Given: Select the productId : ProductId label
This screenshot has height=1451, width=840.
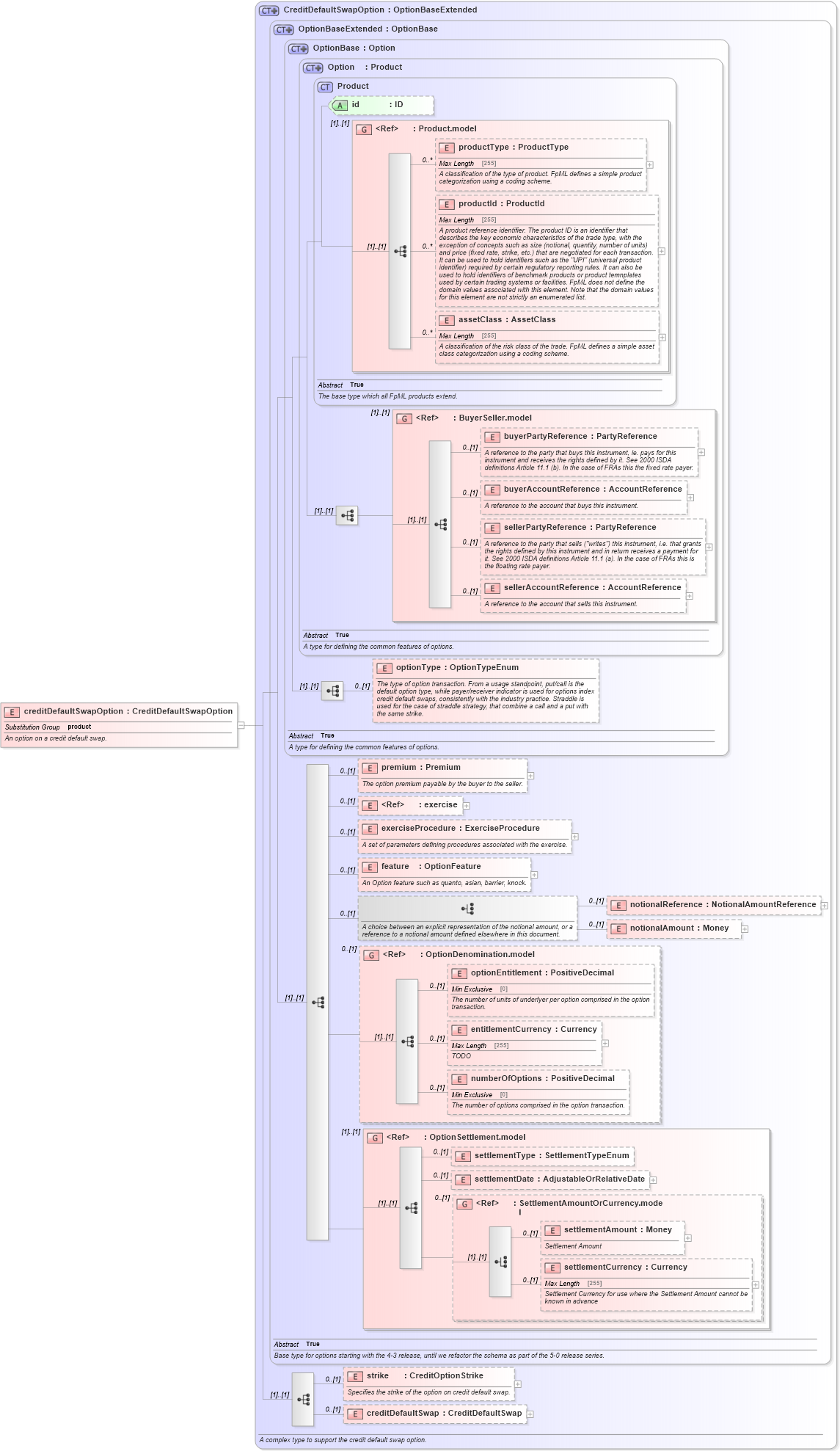Looking at the screenshot, I should pos(502,204).
